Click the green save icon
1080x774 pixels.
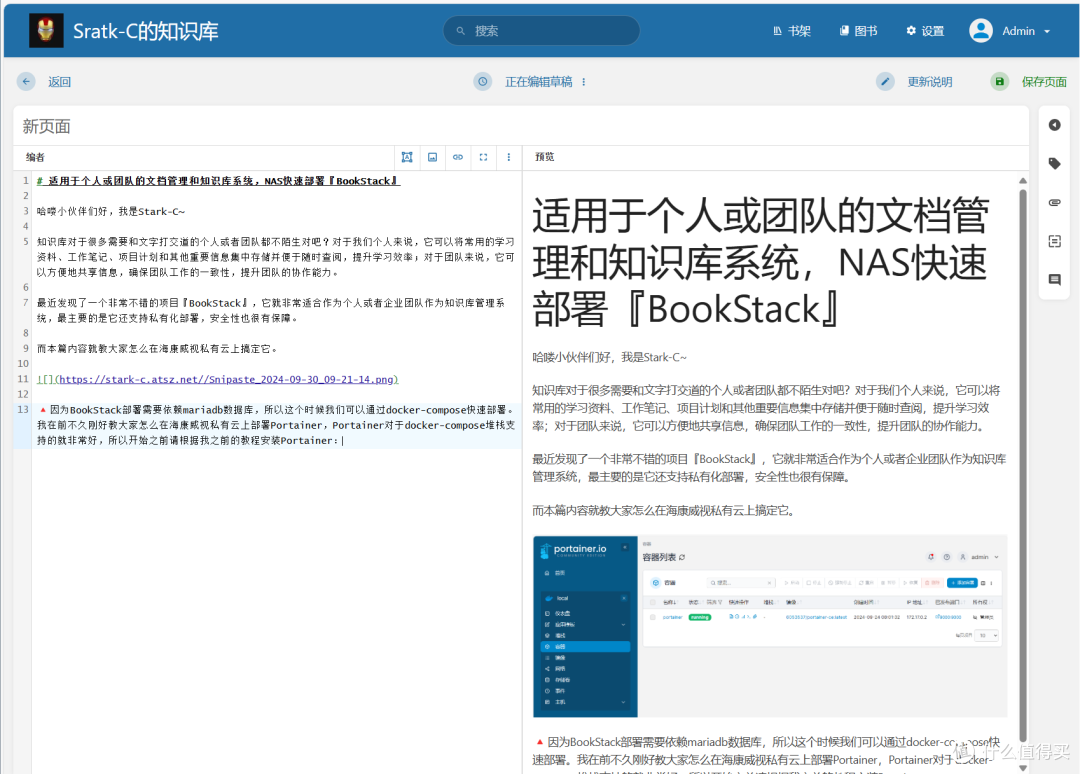(x=999, y=82)
